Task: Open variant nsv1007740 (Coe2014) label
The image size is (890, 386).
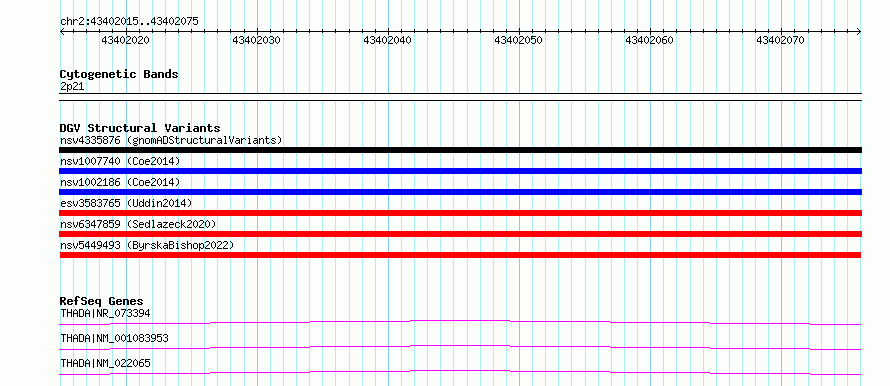Action: [x=120, y=161]
